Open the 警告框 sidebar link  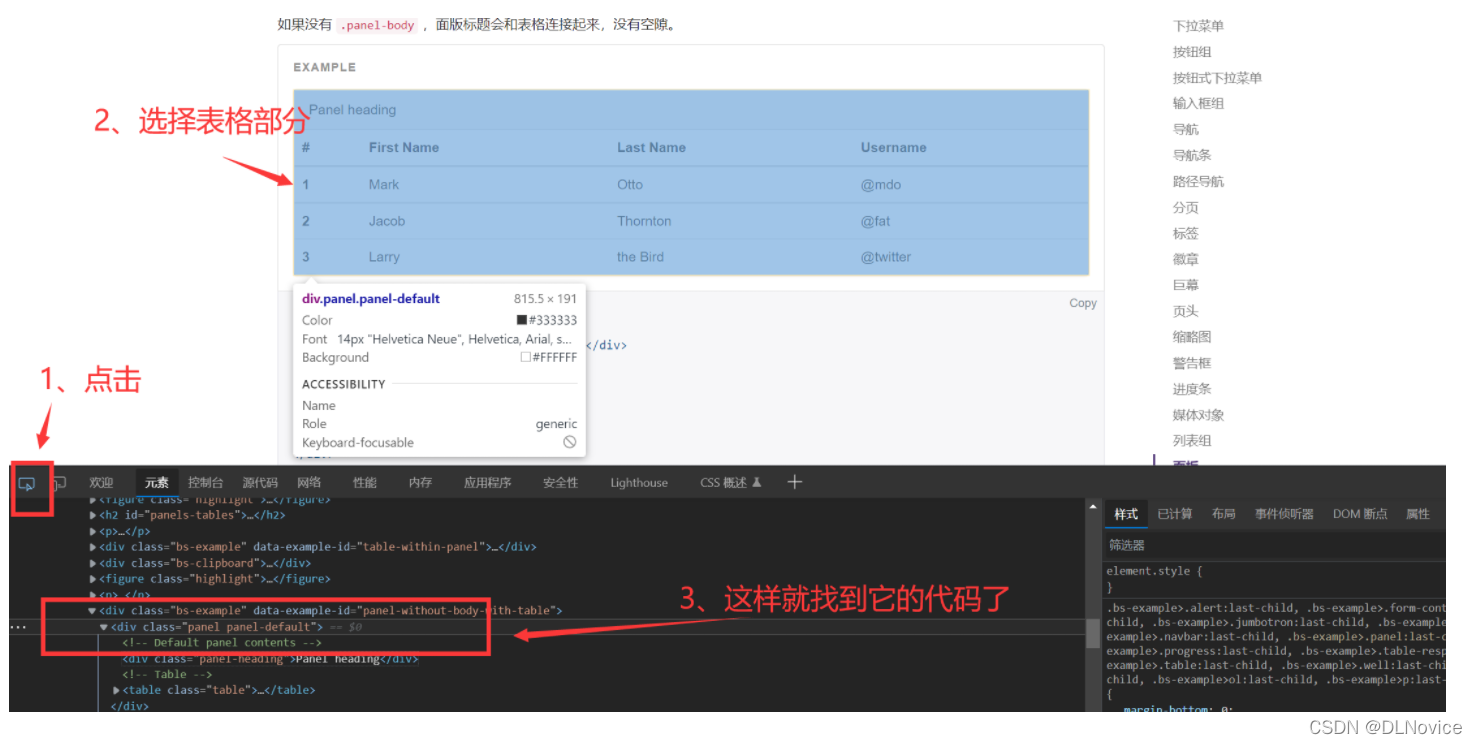pyautogui.click(x=1192, y=363)
